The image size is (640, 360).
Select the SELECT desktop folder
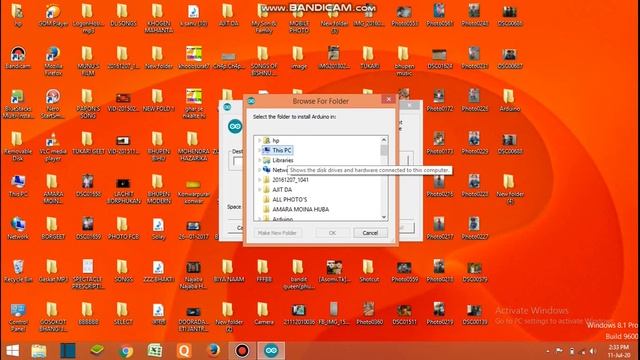pos(123,313)
